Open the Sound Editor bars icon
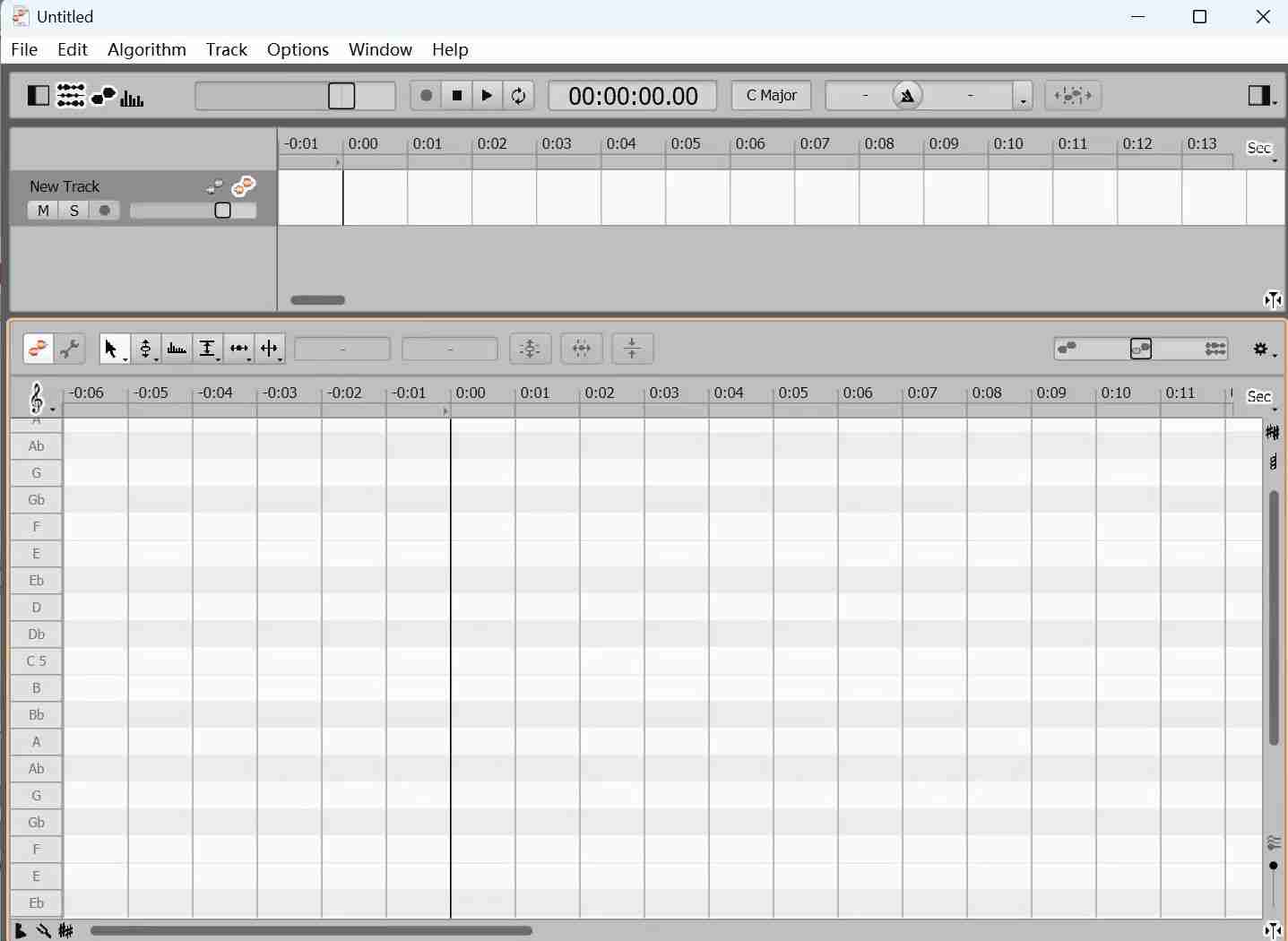Viewport: 1288px width, 941px height. 133,96
